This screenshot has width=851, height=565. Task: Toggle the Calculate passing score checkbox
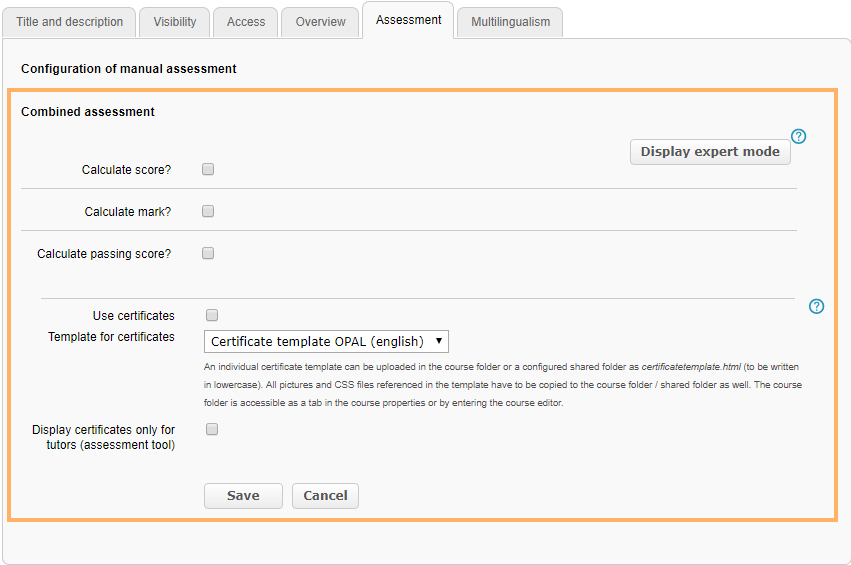(208, 254)
